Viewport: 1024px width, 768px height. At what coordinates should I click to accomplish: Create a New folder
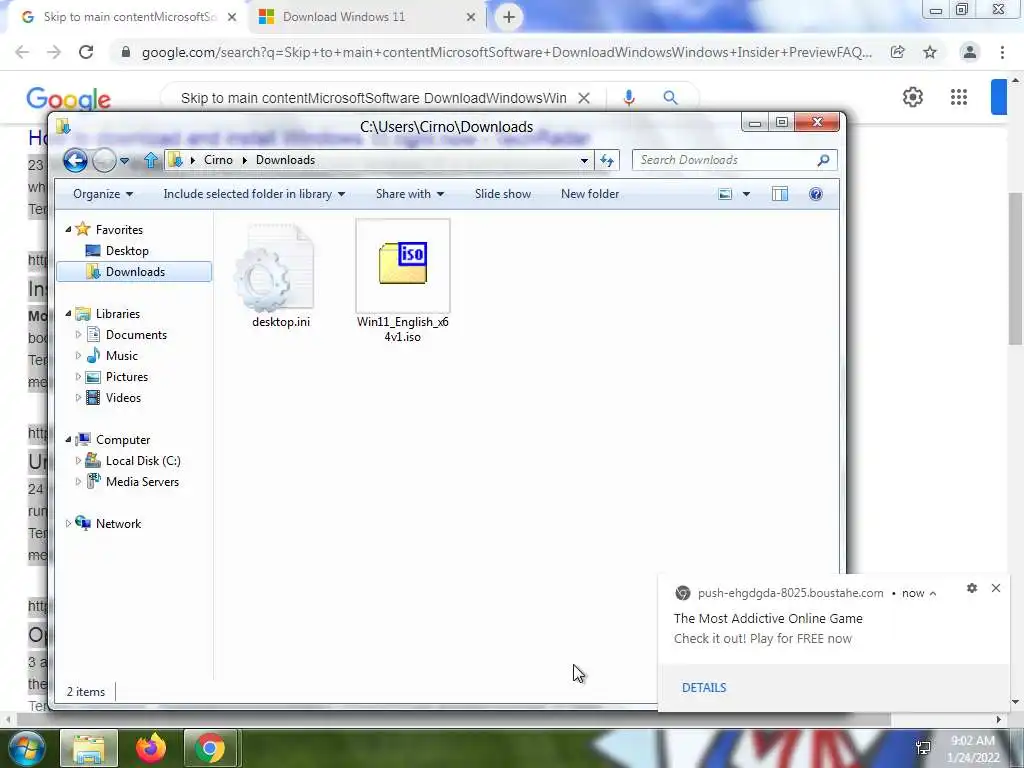point(590,194)
